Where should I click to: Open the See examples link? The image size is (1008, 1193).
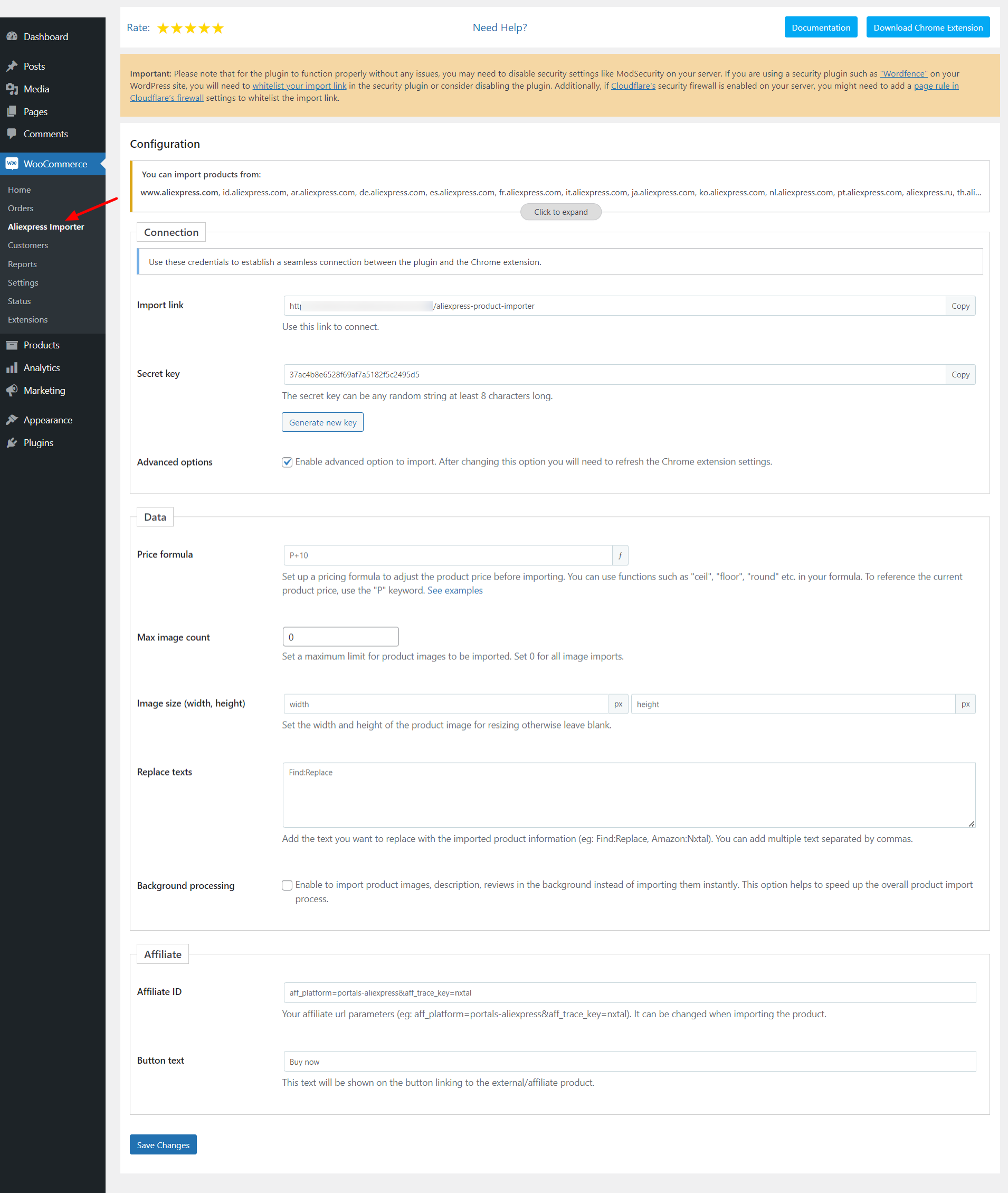pos(455,591)
